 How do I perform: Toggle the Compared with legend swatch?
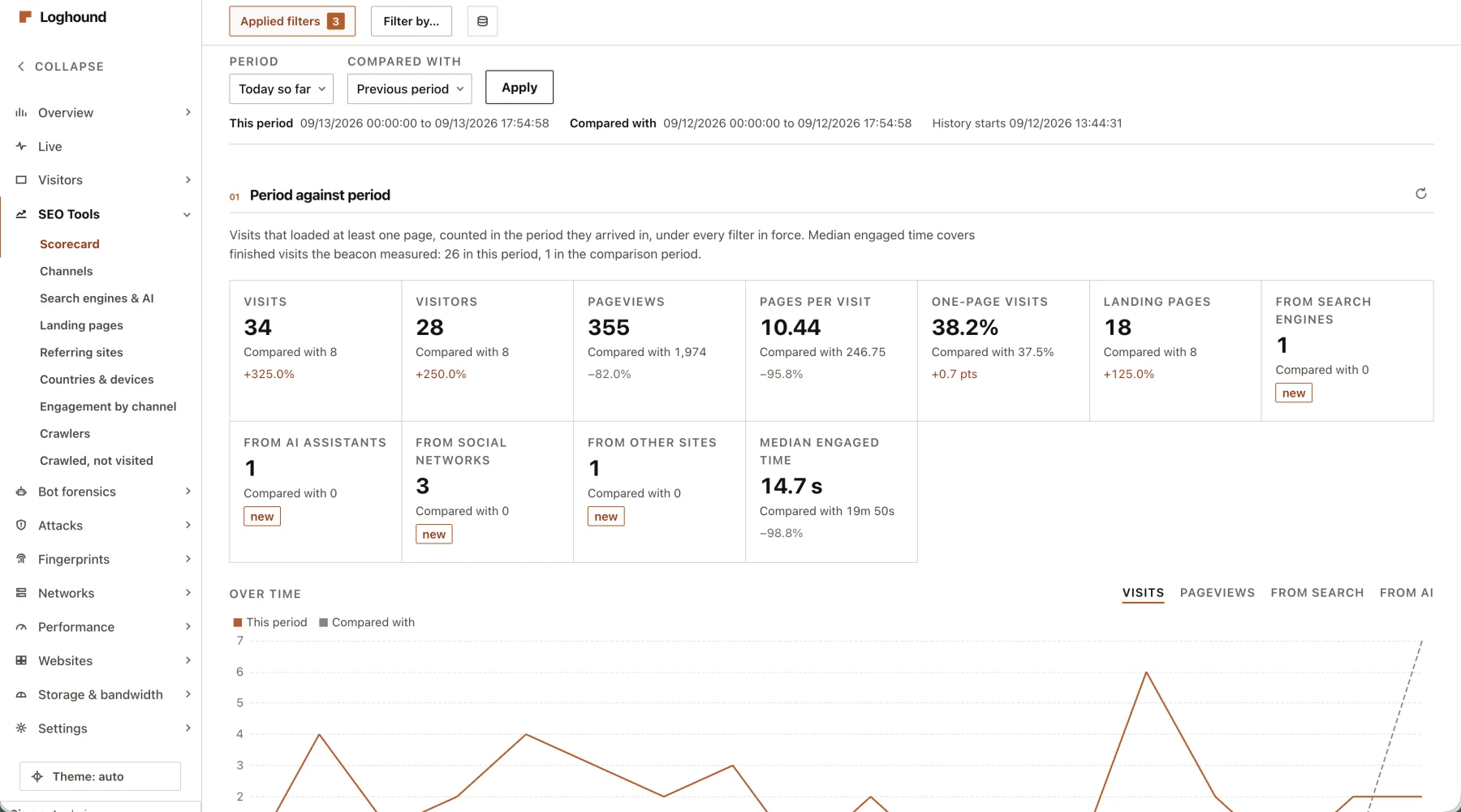pyautogui.click(x=323, y=623)
